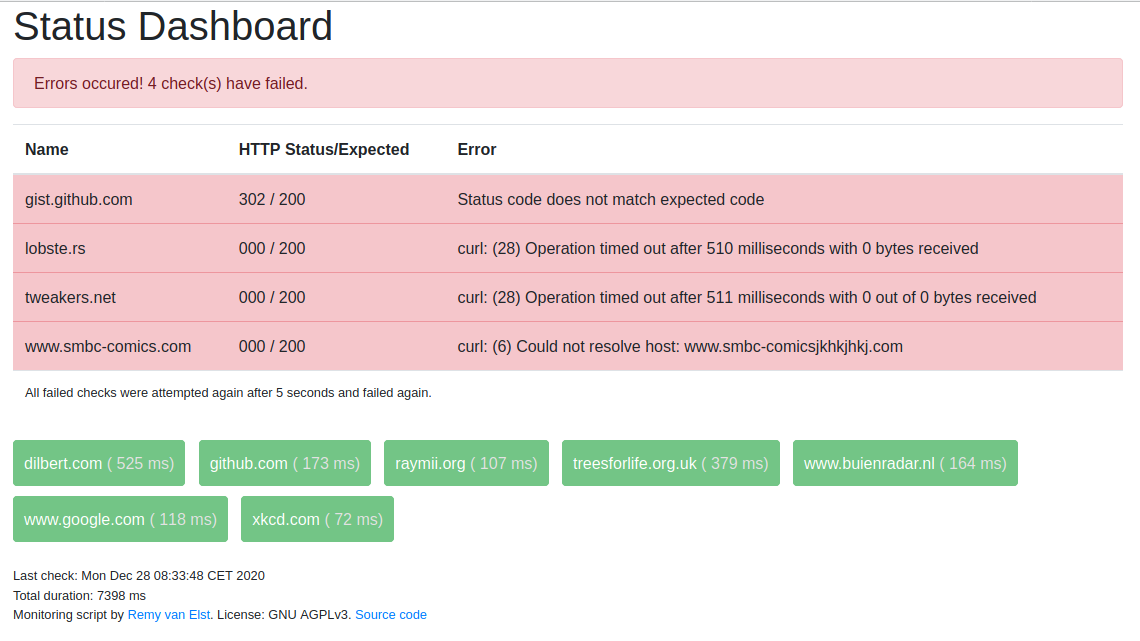
Task: Click the www.buienradar.nl status button
Action: click(905, 463)
